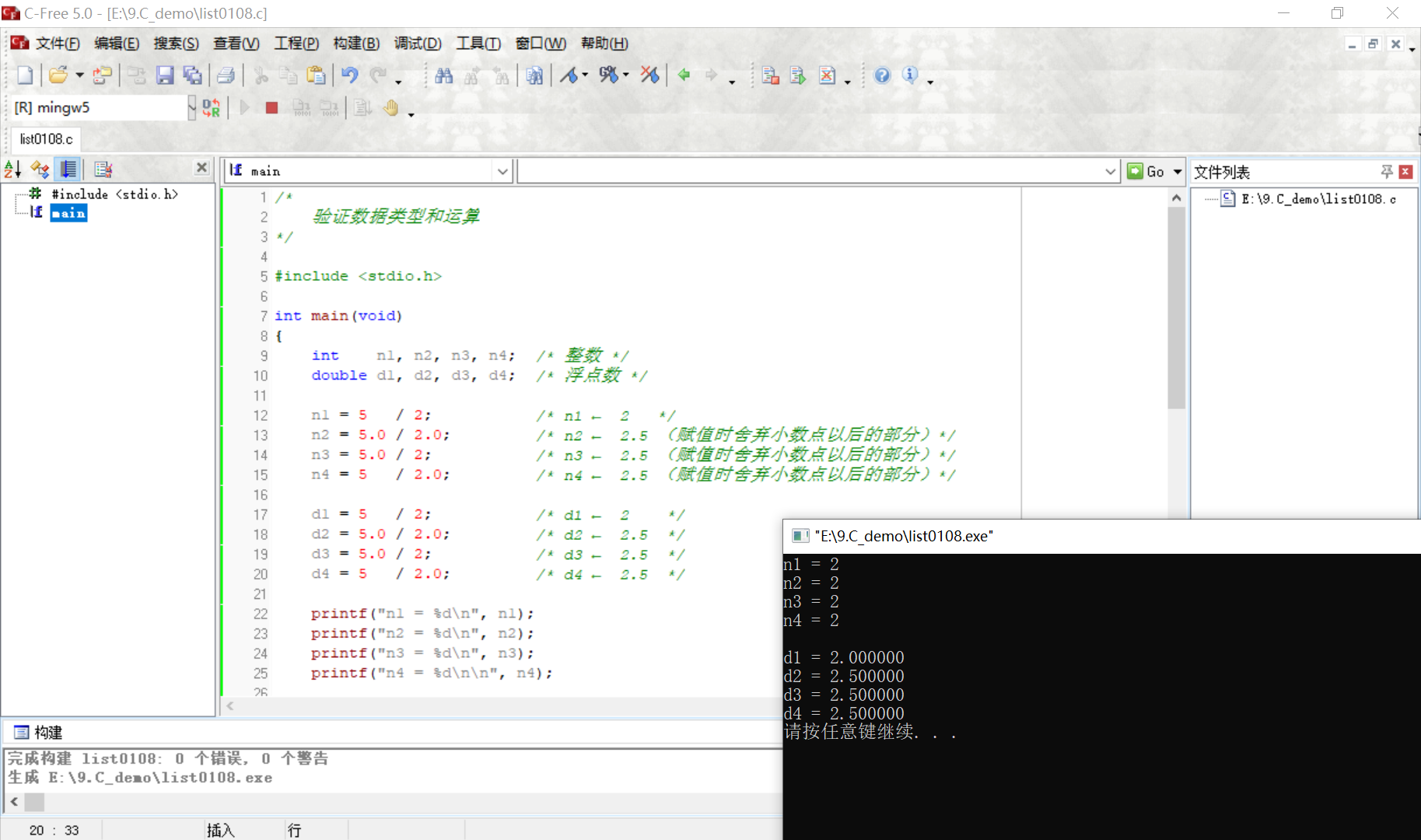This screenshot has width=1421, height=840.
Task: Select the 构建 output tab
Action: [39, 732]
